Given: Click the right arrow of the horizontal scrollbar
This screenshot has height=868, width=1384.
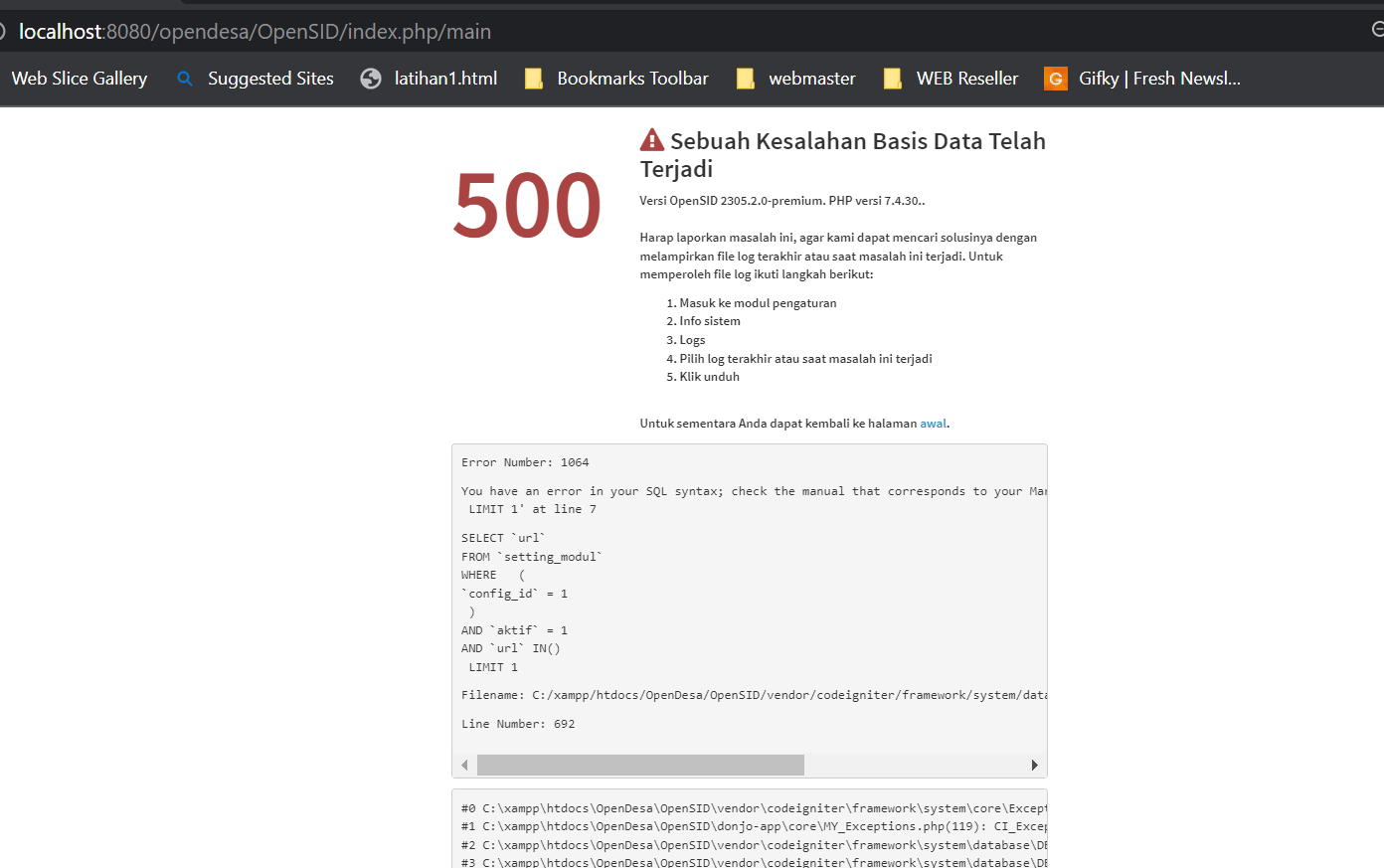Looking at the screenshot, I should (x=1034, y=765).
